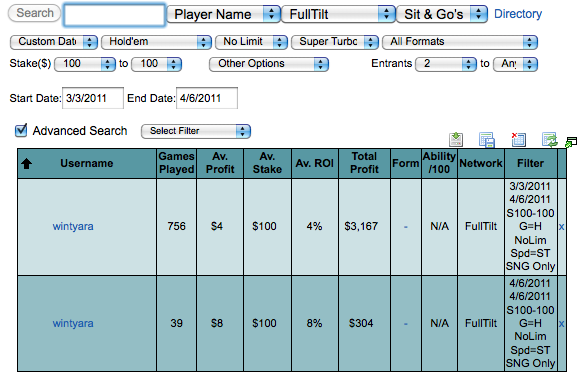Viewport: 584px width, 392px height.
Task: Click the refresh table icon with green arrows
Action: click(x=549, y=139)
